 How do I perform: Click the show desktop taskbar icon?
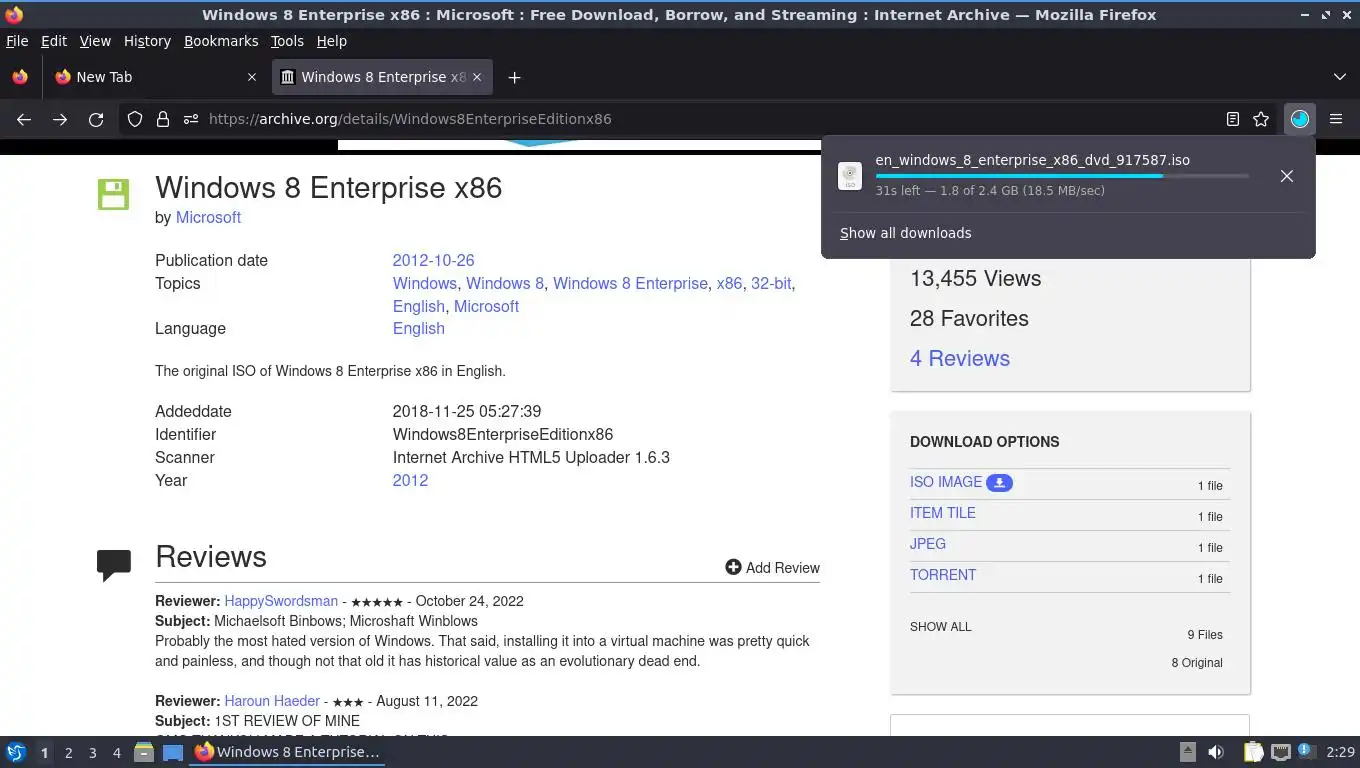pos(173,752)
